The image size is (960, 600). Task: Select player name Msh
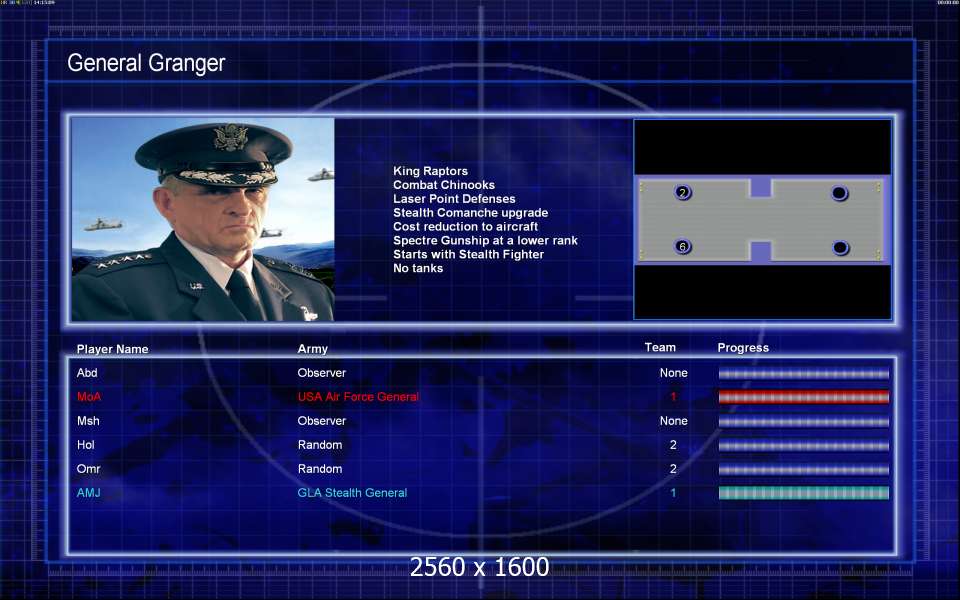coord(88,421)
